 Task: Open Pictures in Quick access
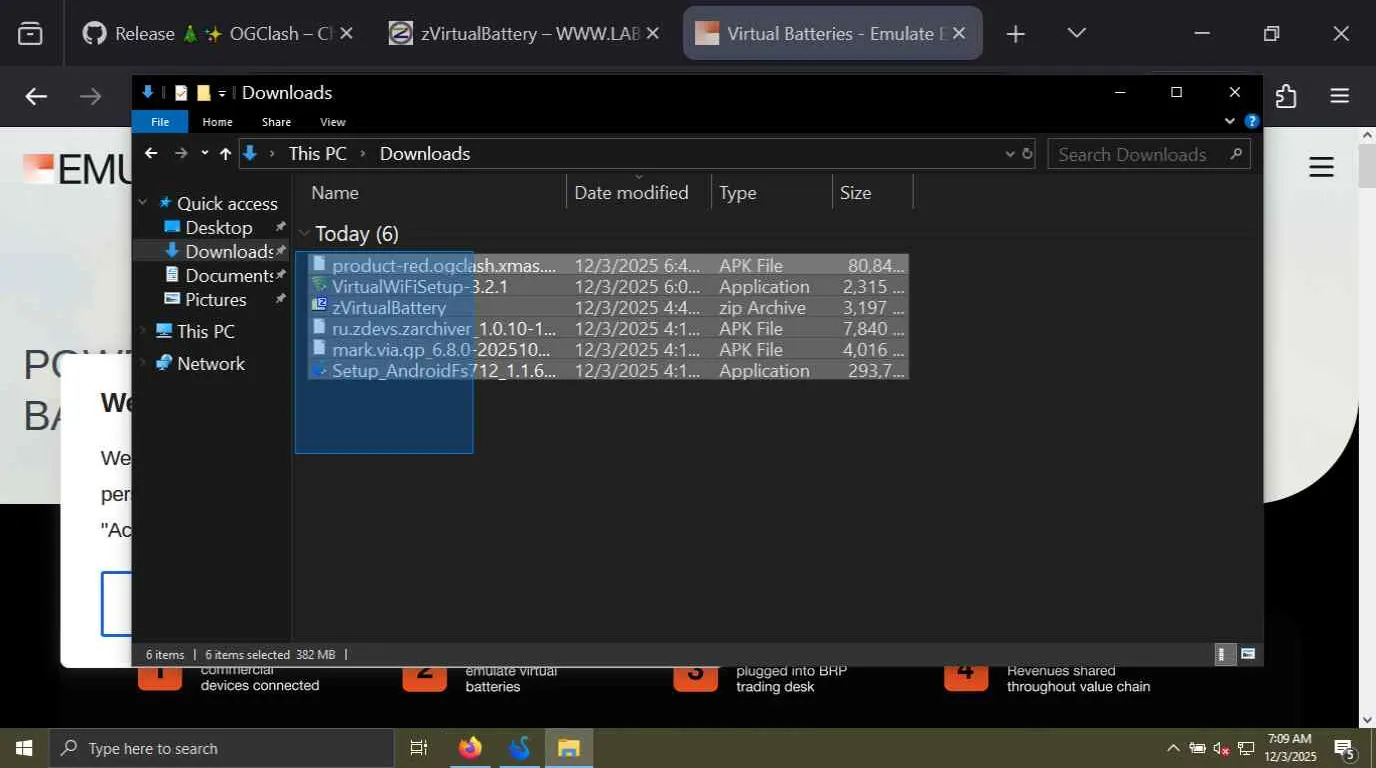tap(215, 299)
